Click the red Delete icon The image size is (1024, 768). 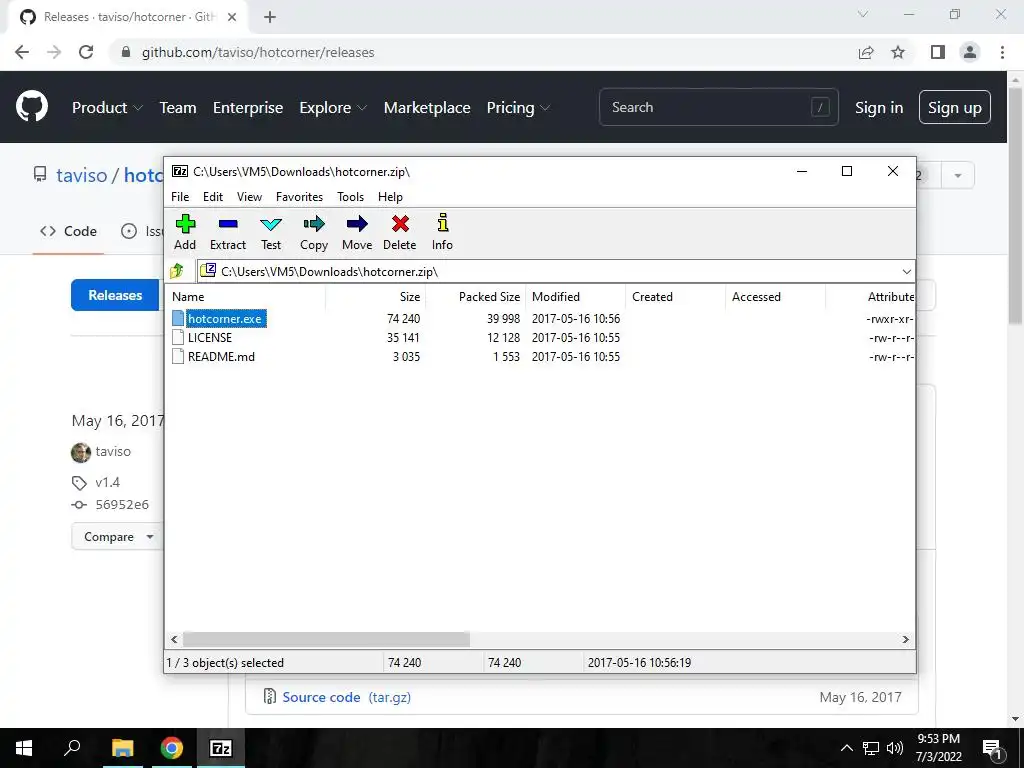[400, 225]
